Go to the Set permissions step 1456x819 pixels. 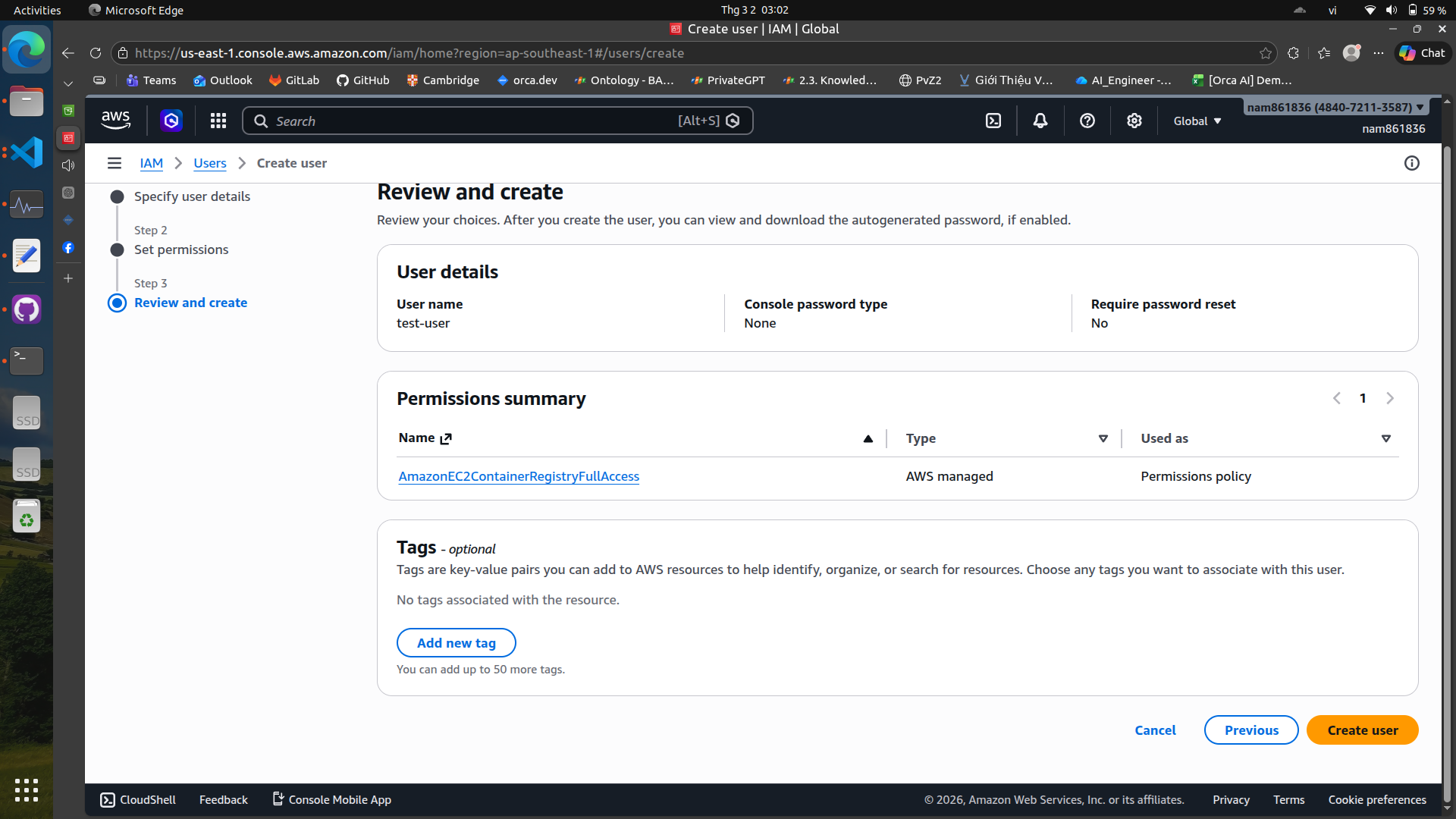tap(181, 249)
